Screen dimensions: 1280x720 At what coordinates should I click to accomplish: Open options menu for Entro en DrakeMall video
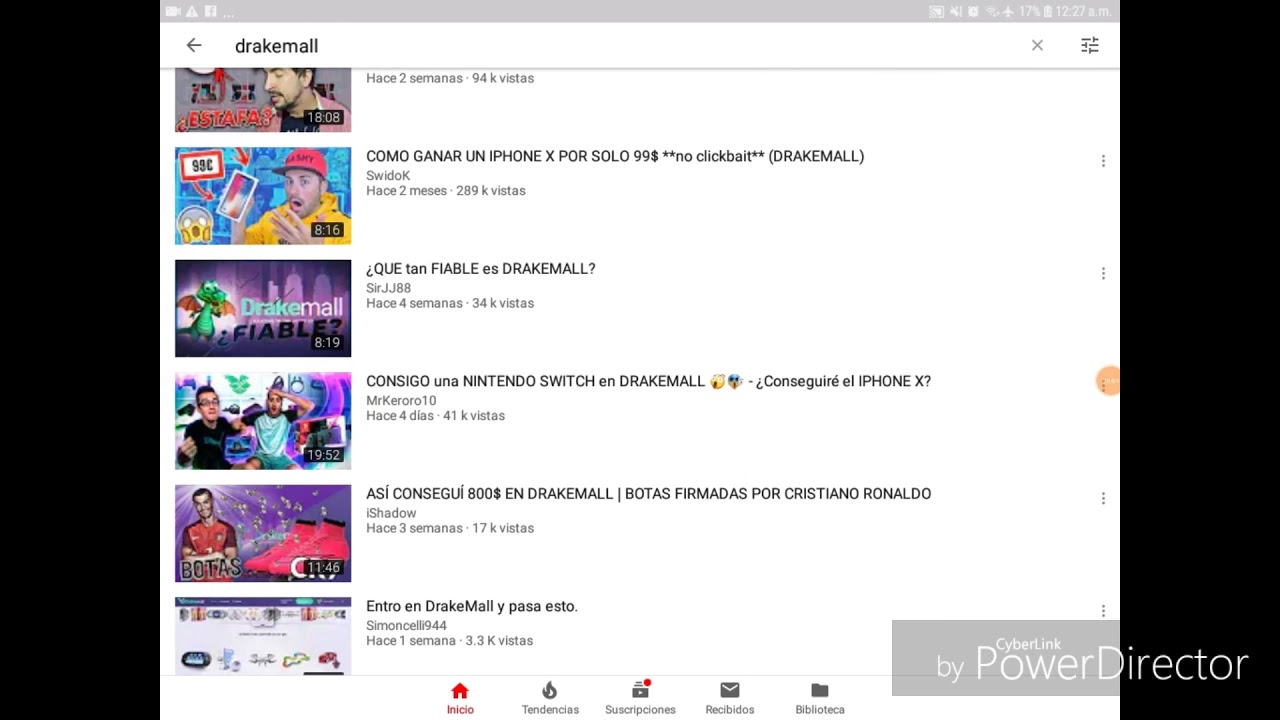1103,611
